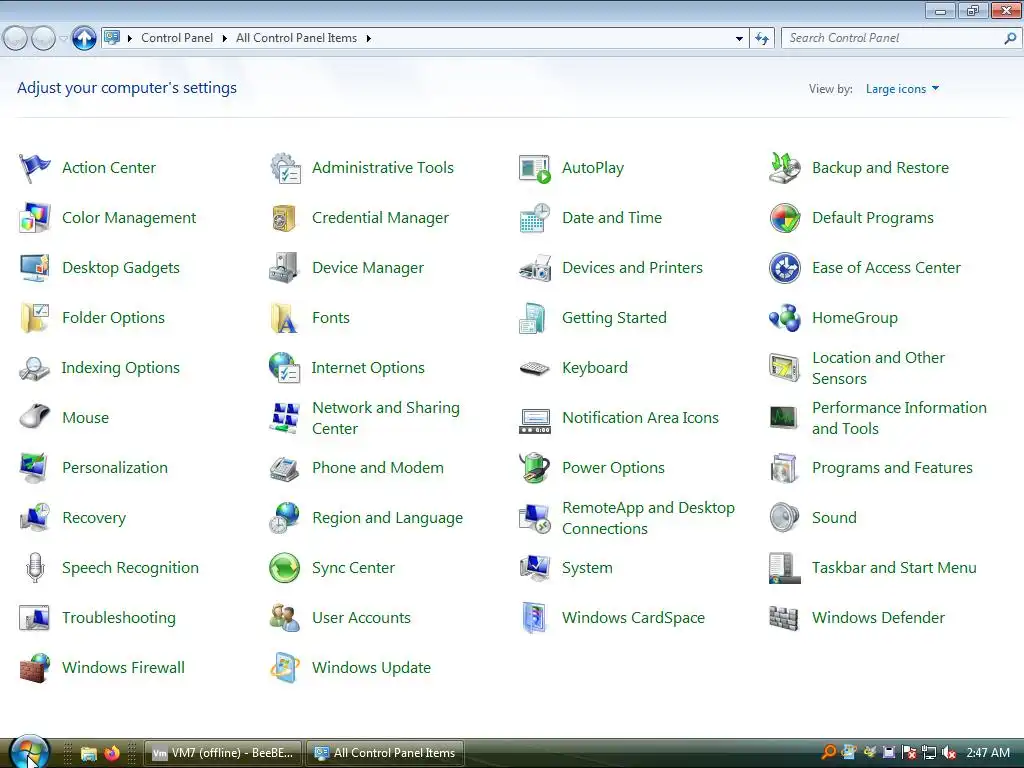Open the Action Center flag icon

(x=35, y=168)
